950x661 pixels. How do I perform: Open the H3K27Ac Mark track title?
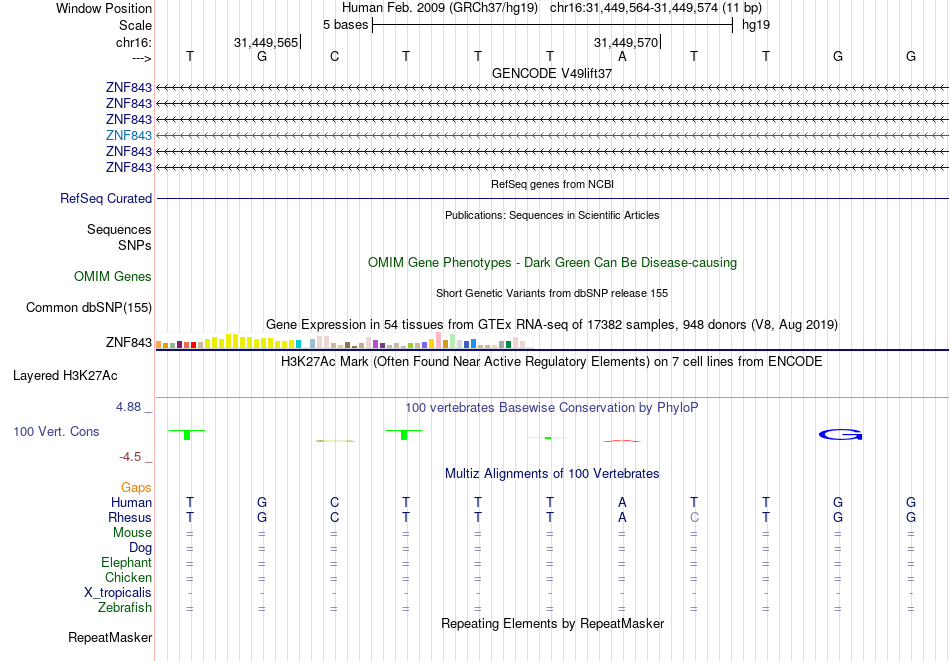(552, 362)
